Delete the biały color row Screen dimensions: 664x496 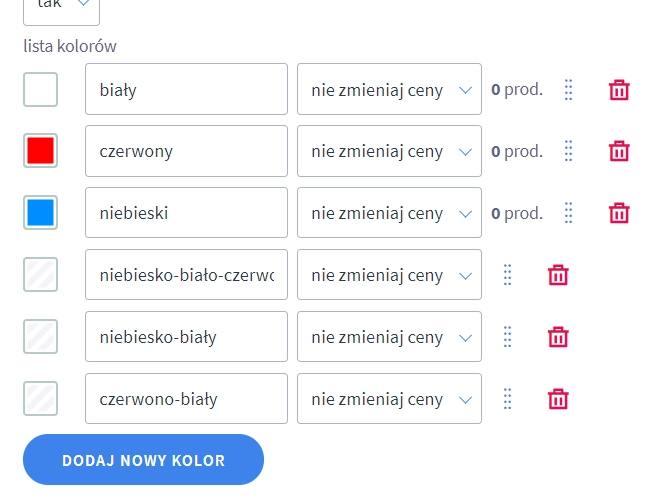(x=619, y=90)
